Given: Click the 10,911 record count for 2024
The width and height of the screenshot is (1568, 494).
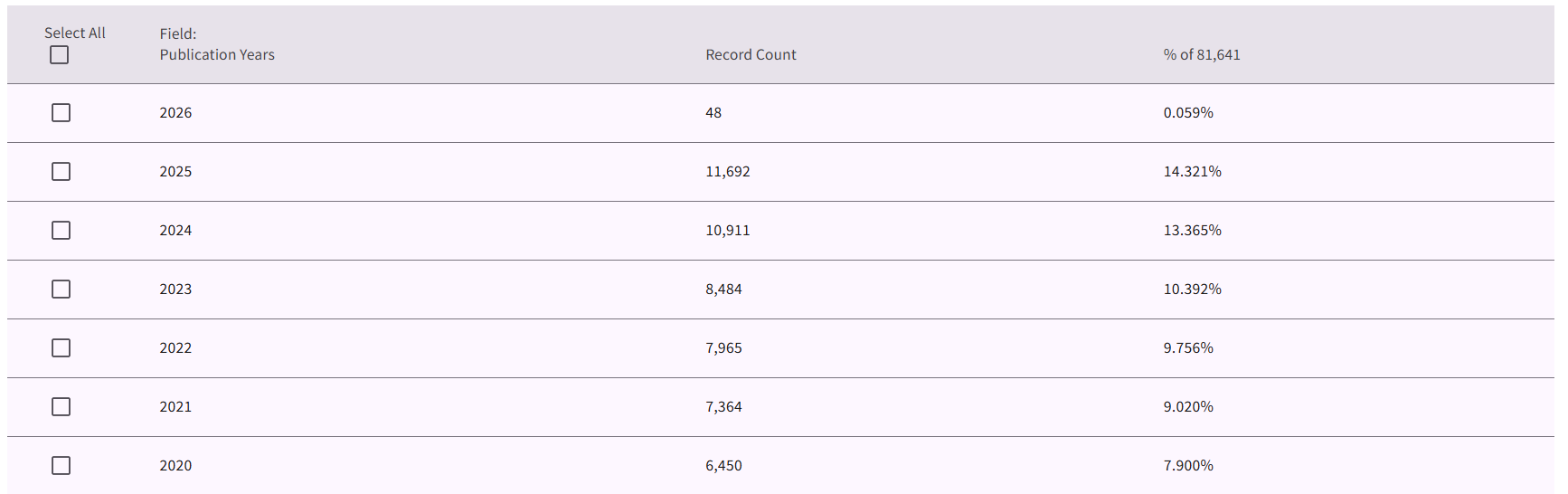Looking at the screenshot, I should click(728, 231).
